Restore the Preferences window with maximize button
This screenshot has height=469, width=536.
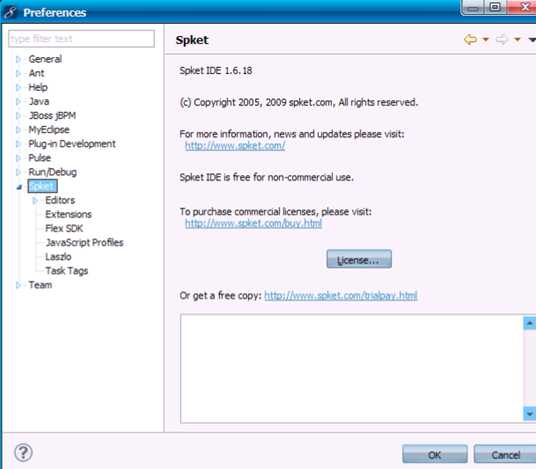tap(495, 7)
